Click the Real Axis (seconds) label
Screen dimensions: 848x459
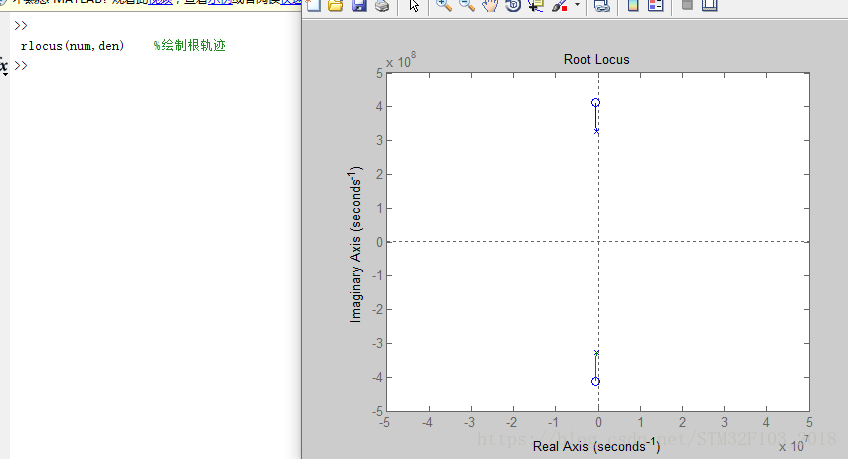[597, 445]
